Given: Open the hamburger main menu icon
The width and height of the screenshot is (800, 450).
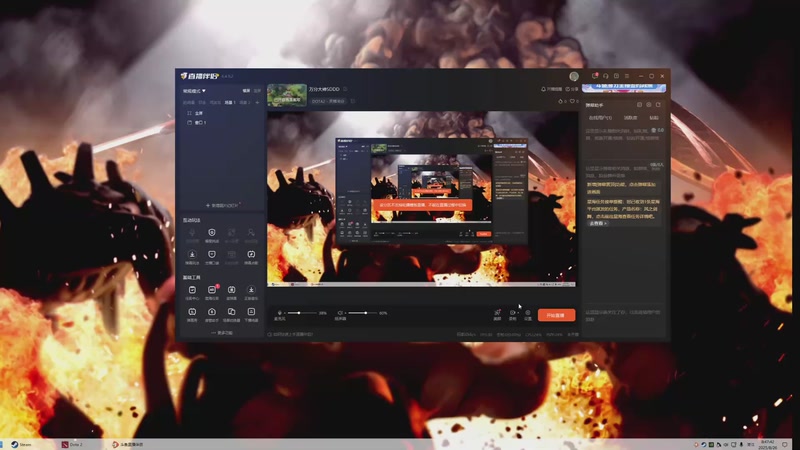Looking at the screenshot, I should 627,76.
